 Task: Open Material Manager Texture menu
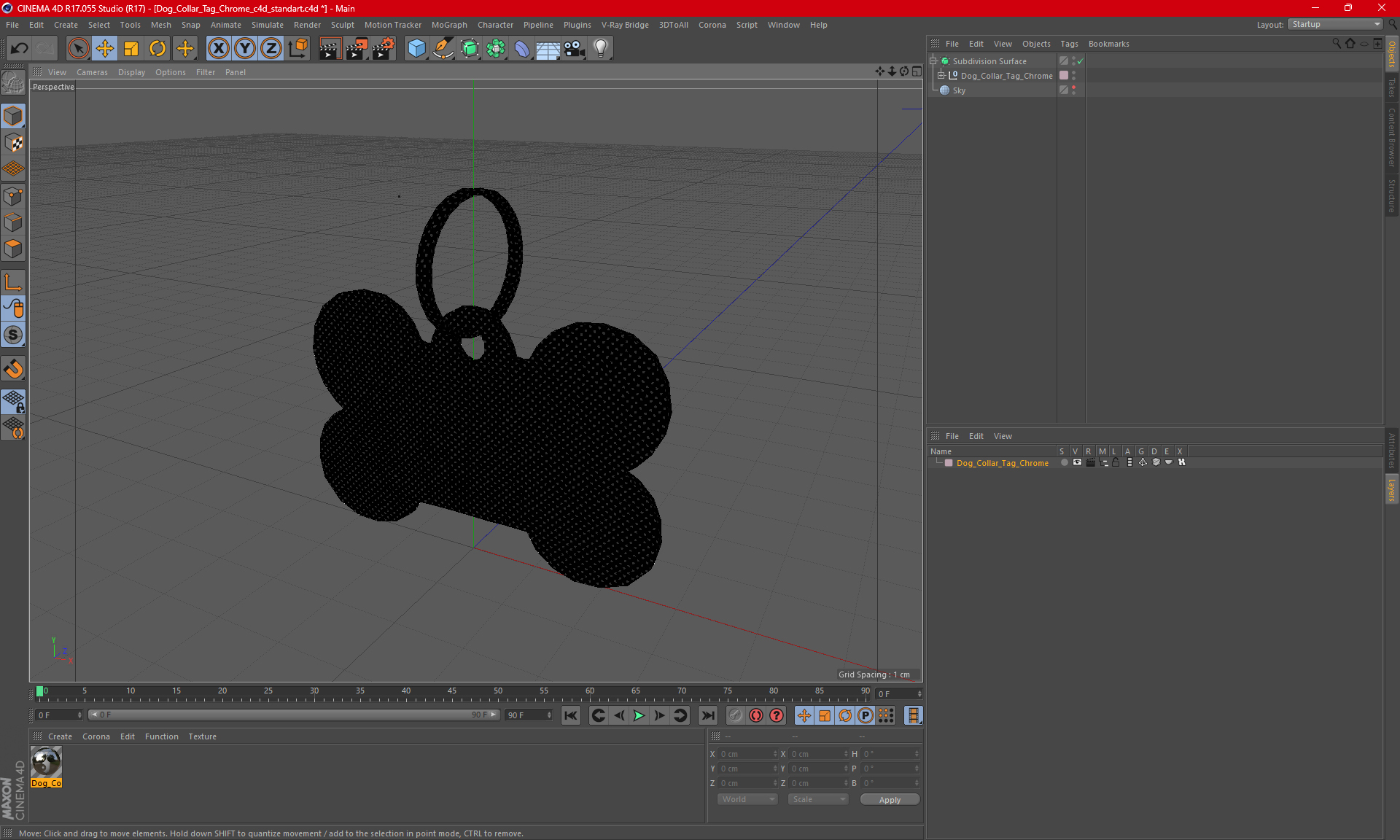[x=202, y=736]
